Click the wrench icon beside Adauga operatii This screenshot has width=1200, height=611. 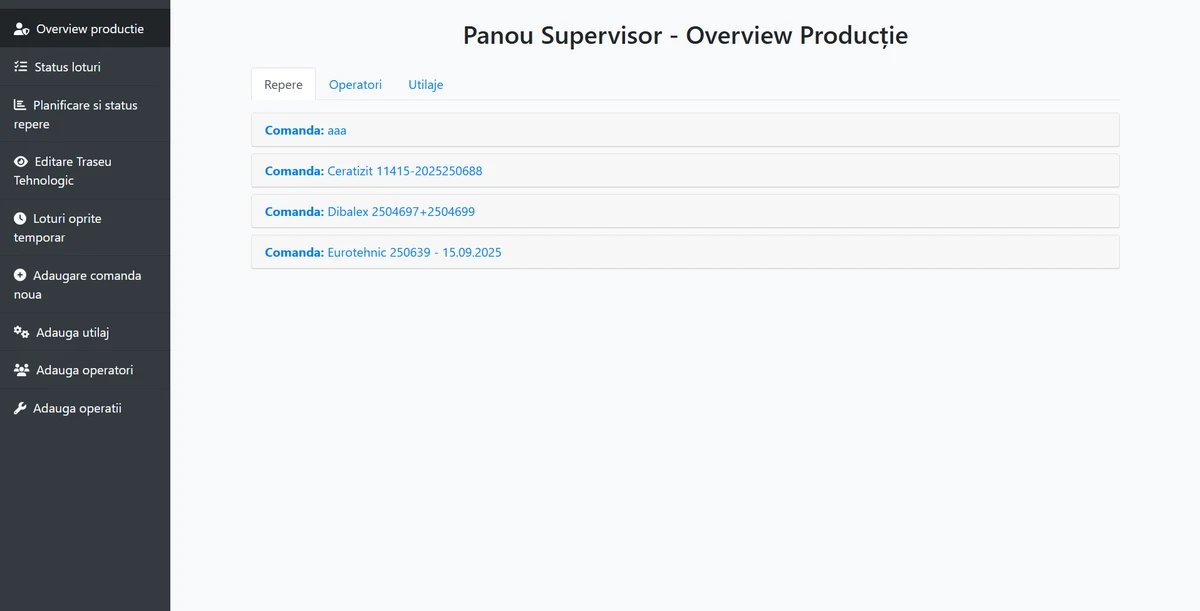[20, 408]
